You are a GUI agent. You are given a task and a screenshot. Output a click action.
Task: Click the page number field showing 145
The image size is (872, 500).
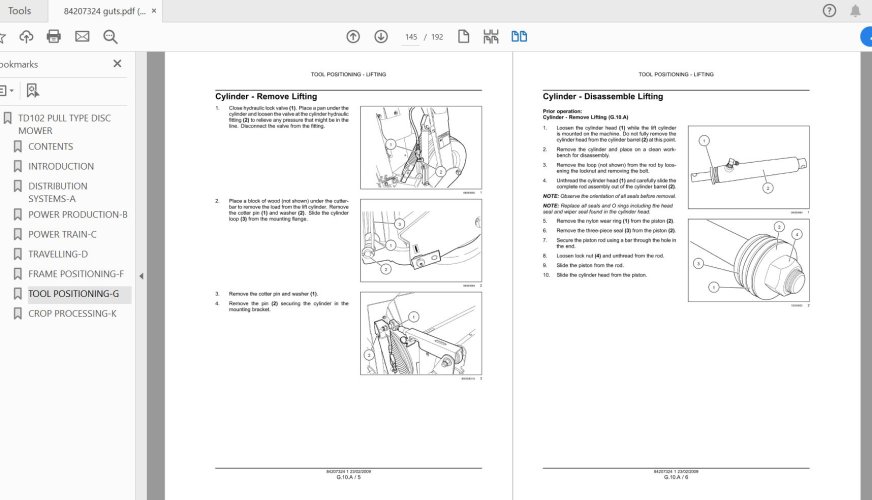coord(411,37)
